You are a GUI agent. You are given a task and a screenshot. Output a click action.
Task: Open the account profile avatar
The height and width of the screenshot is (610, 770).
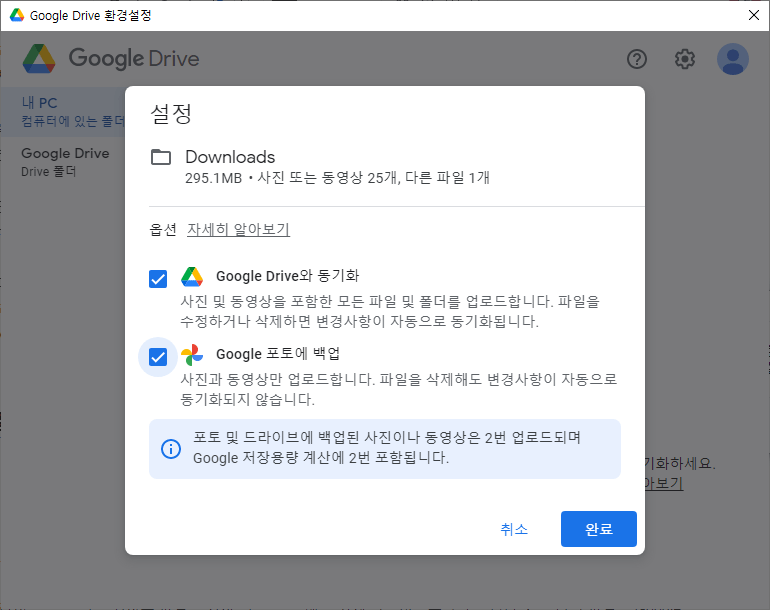[733, 59]
